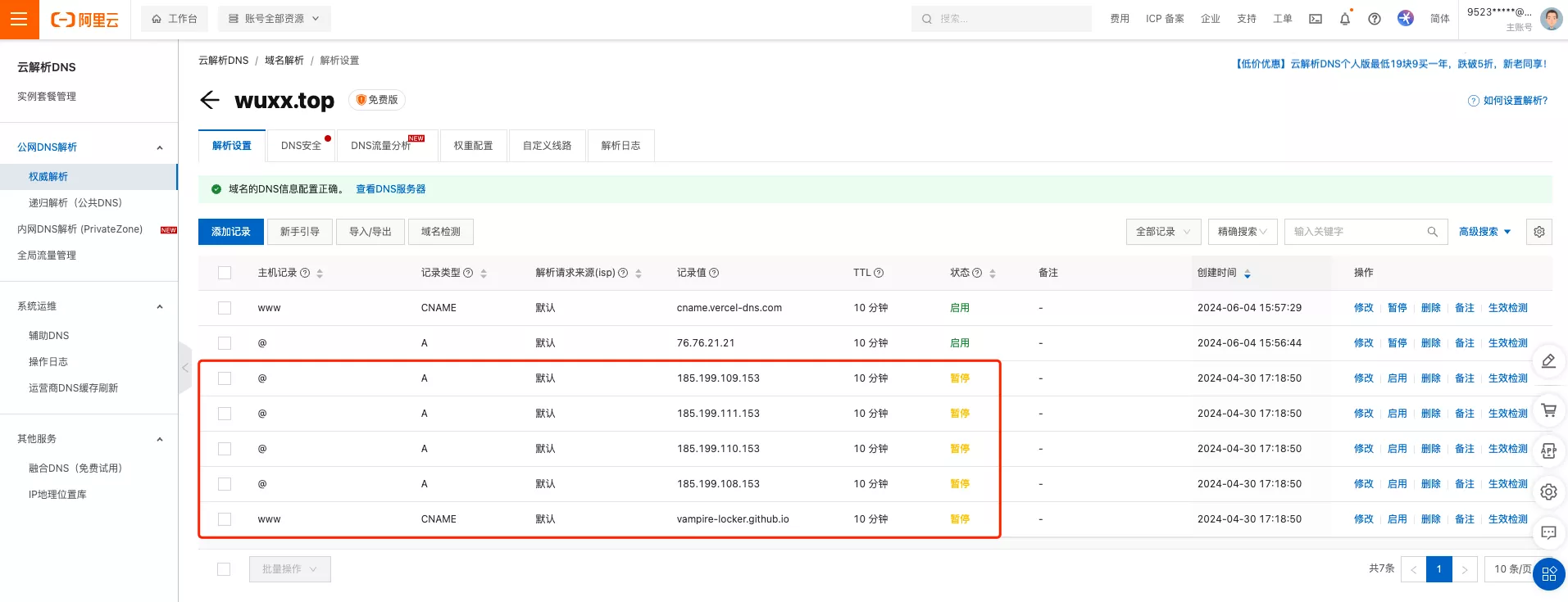Open the 查看DNS服务器 link

tap(391, 189)
